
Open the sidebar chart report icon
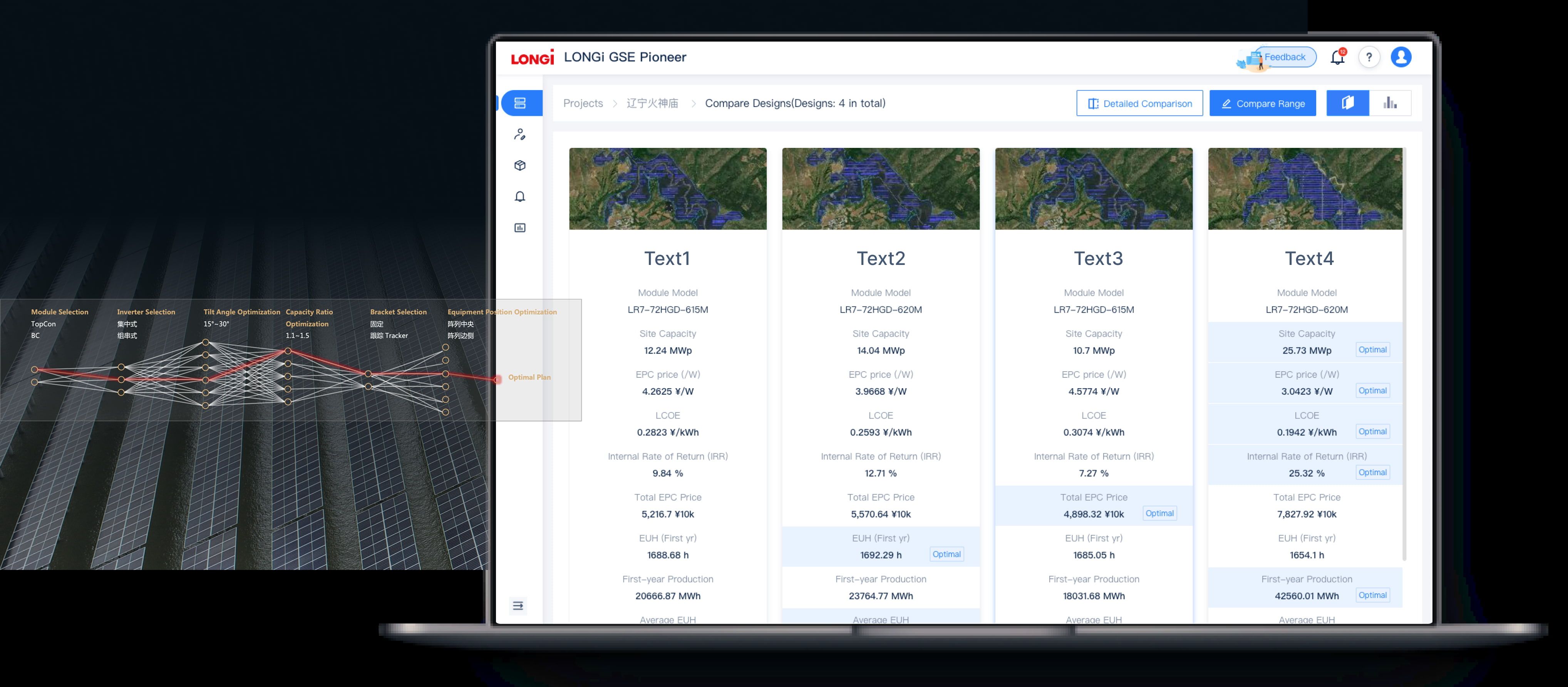(x=520, y=228)
